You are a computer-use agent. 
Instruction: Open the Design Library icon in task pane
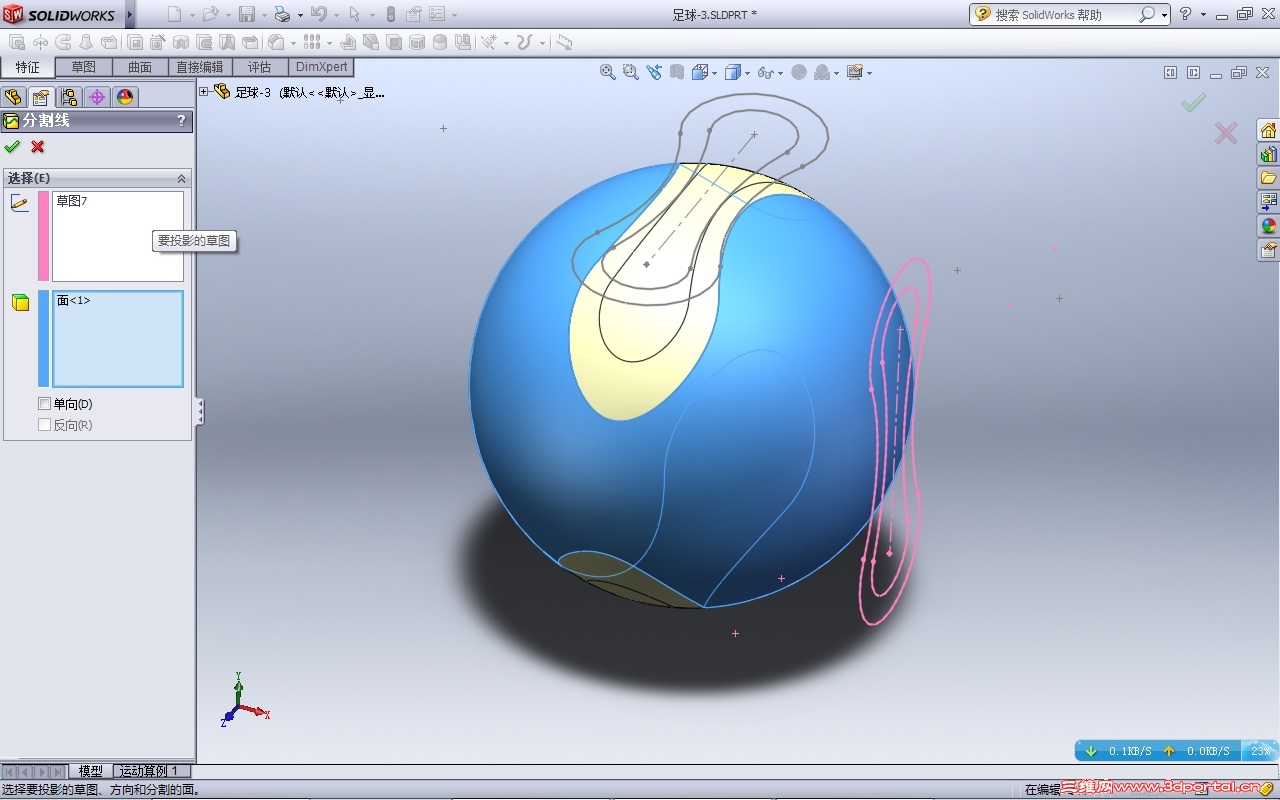(1269, 155)
